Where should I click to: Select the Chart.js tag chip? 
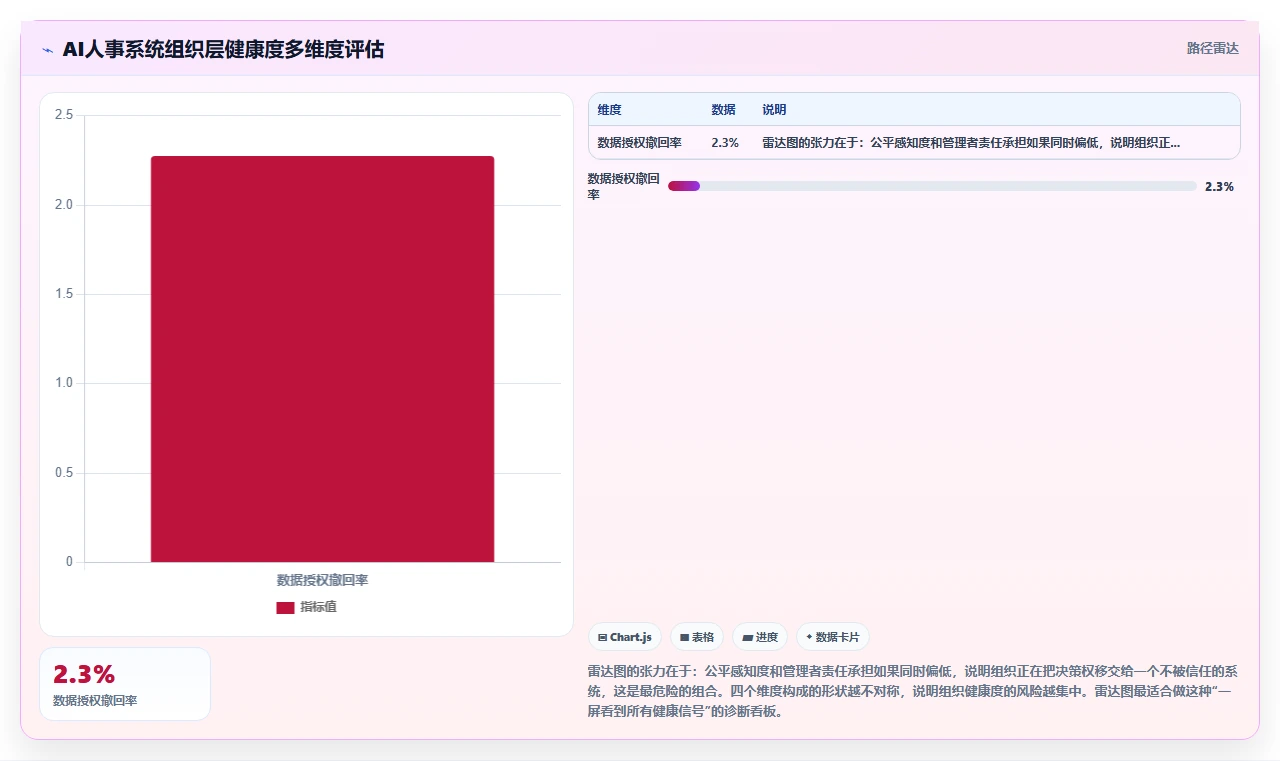pyautogui.click(x=625, y=637)
